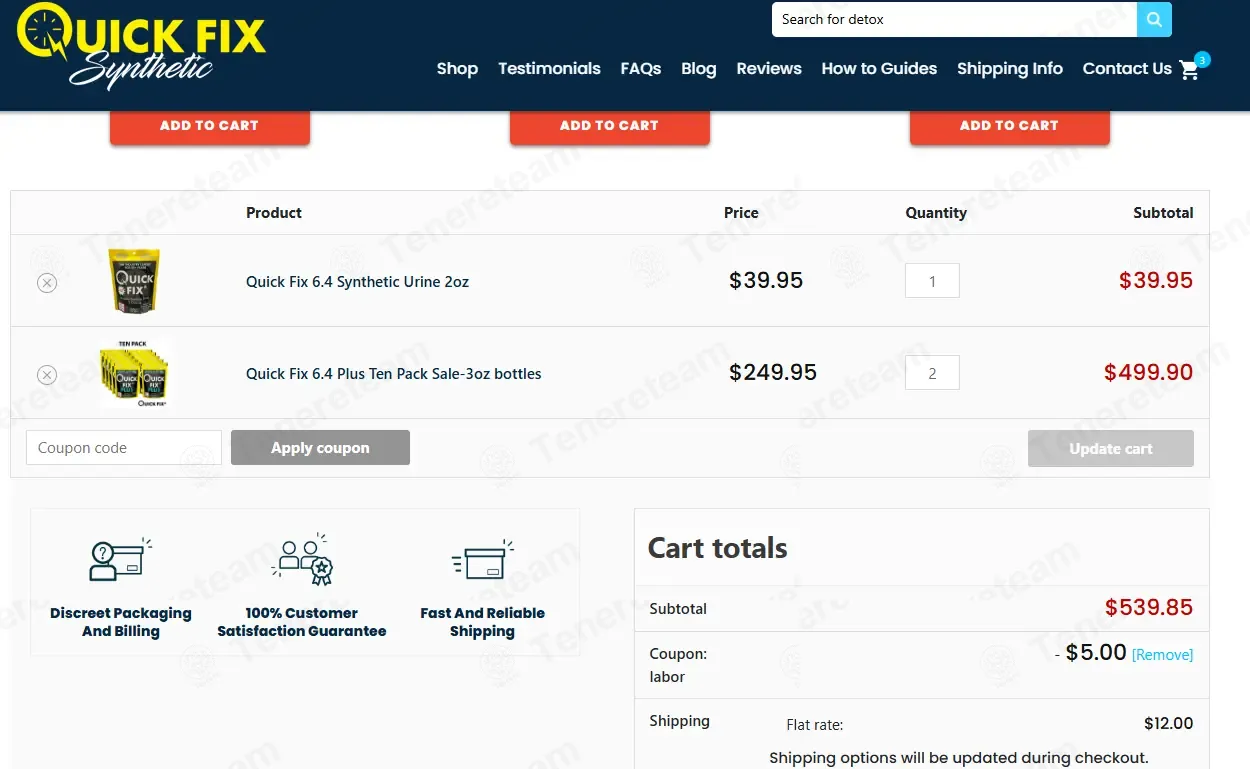Open the How to Guides menu
1250x769 pixels.
point(879,69)
